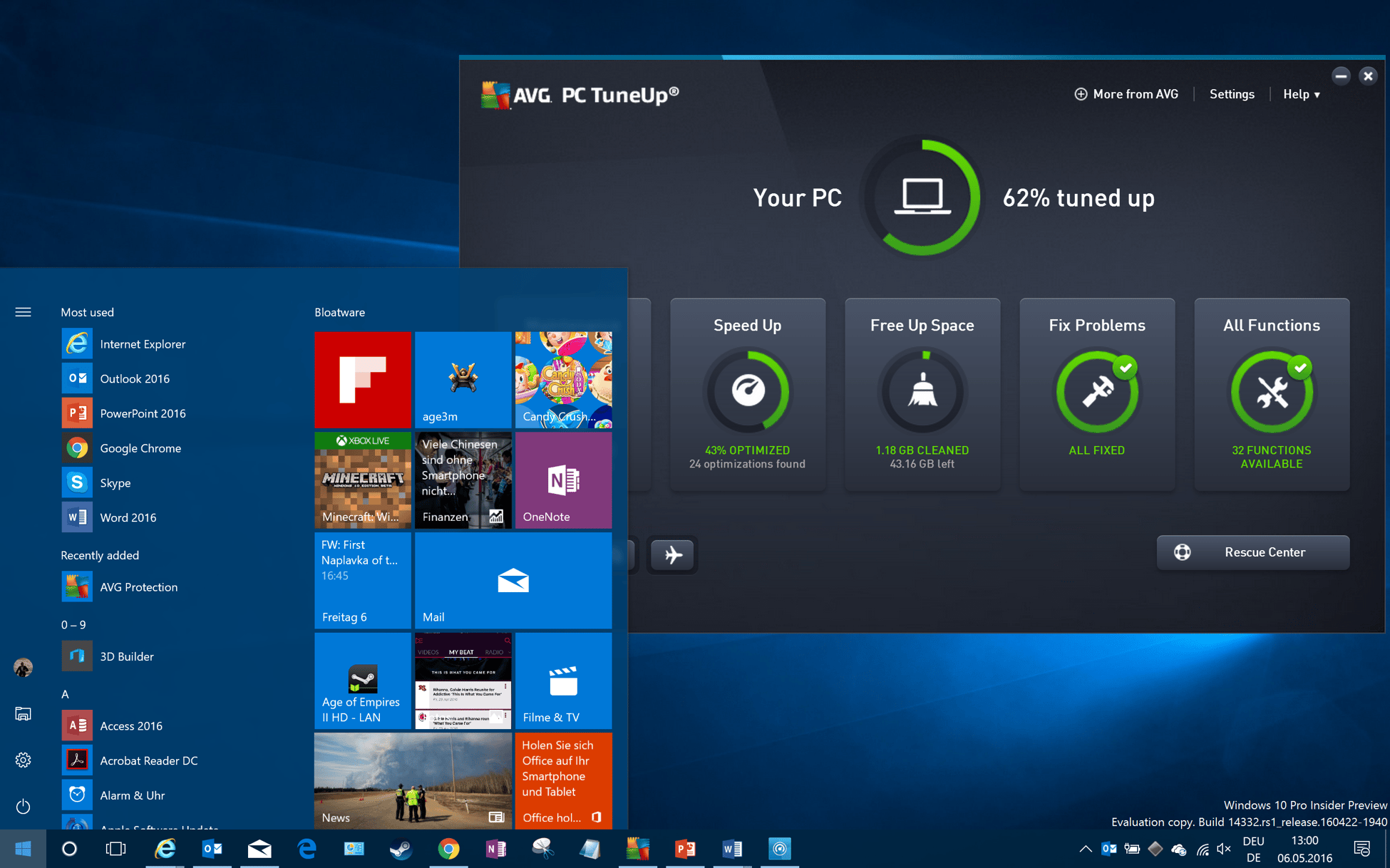Open the Help dropdown in AVG TuneUp
1390x868 pixels.
tap(1300, 93)
